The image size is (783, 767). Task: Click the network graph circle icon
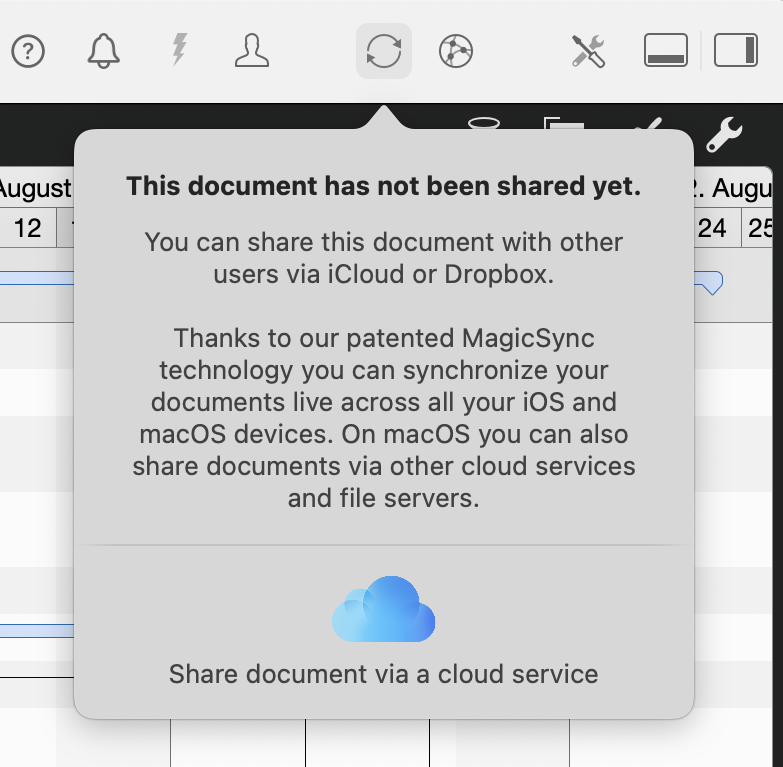click(455, 51)
